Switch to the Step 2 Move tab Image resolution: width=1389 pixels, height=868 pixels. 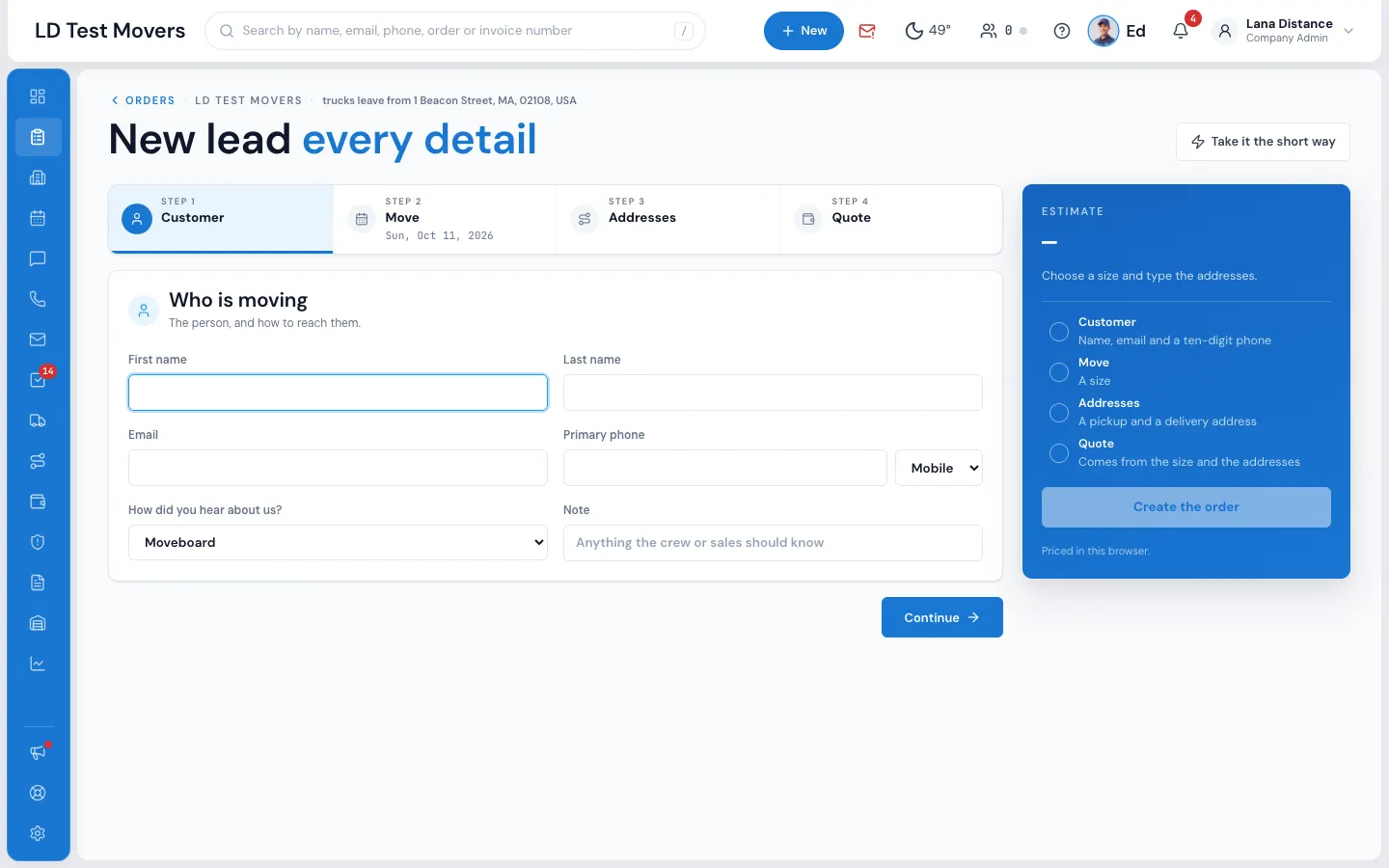coord(445,219)
